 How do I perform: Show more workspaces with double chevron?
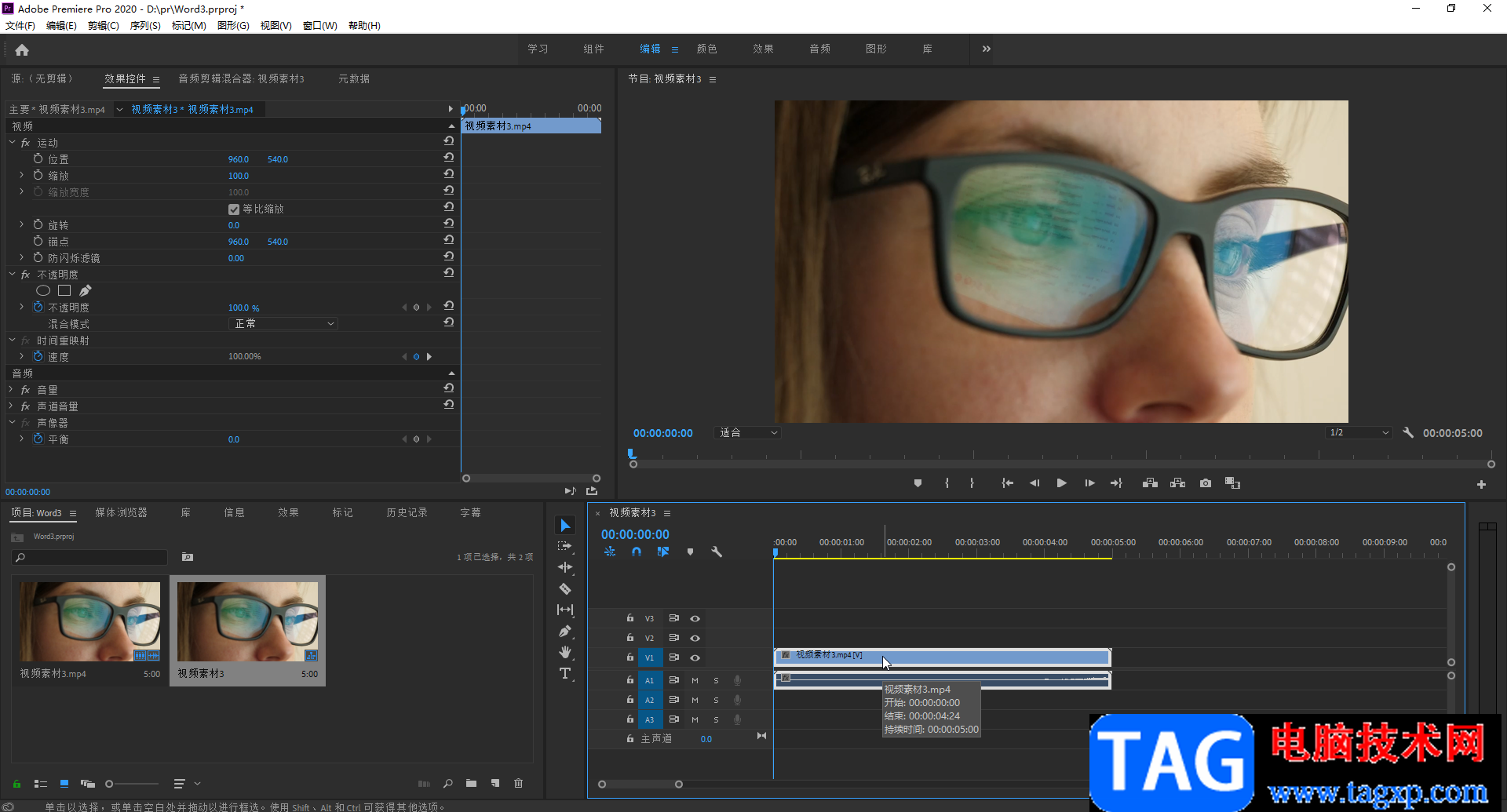tap(986, 49)
